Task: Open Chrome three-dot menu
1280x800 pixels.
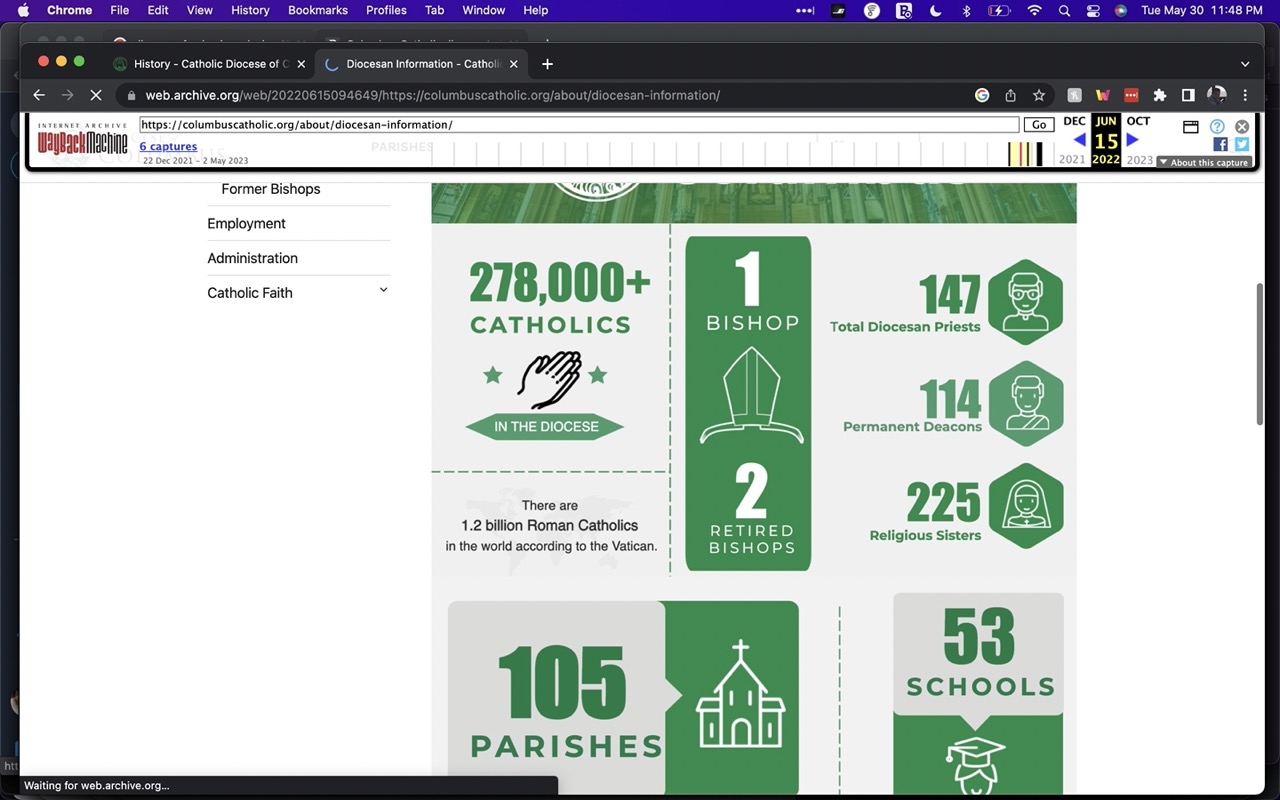Action: click(x=1245, y=95)
